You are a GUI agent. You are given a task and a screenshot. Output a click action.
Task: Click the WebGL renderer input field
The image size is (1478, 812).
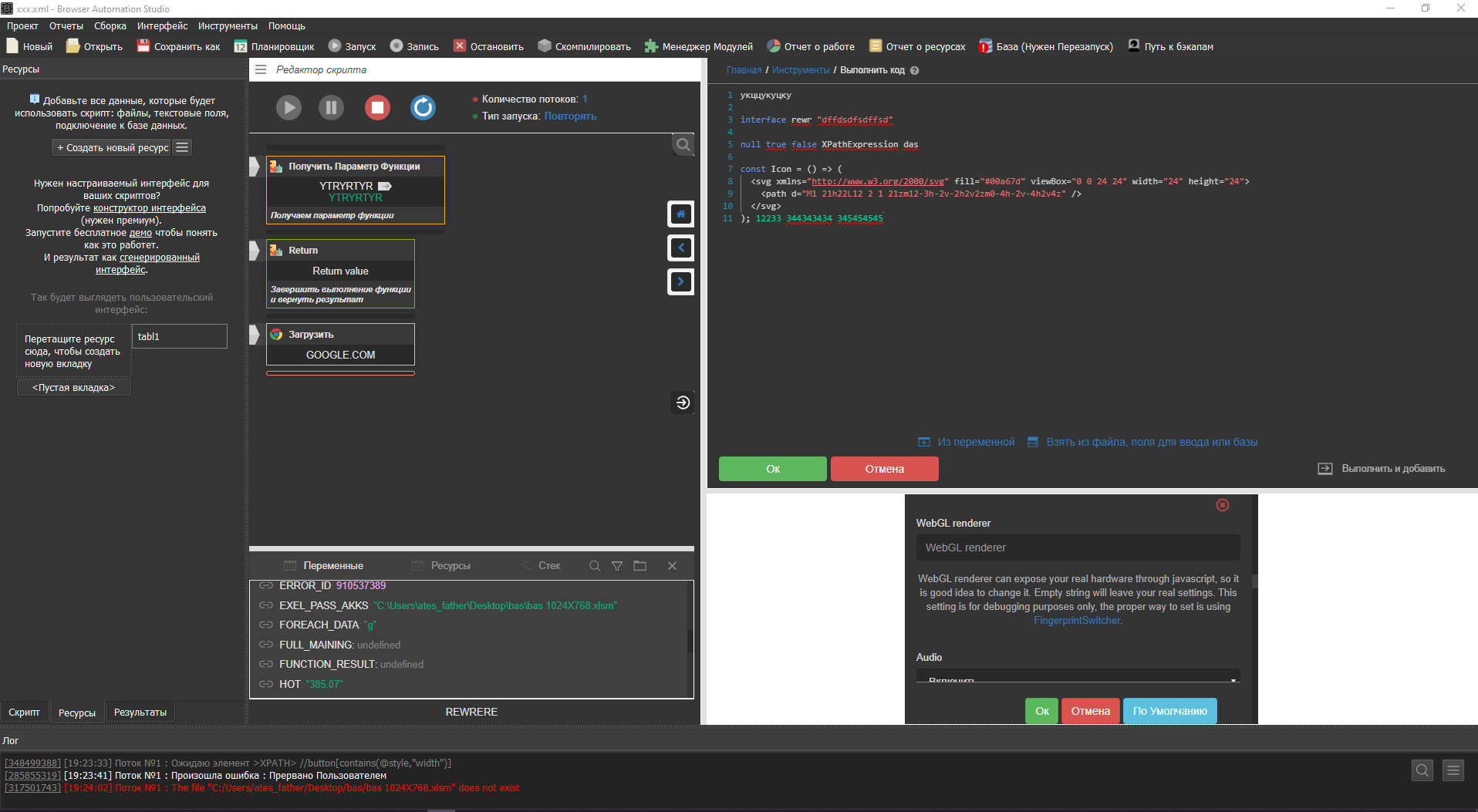tap(1078, 548)
